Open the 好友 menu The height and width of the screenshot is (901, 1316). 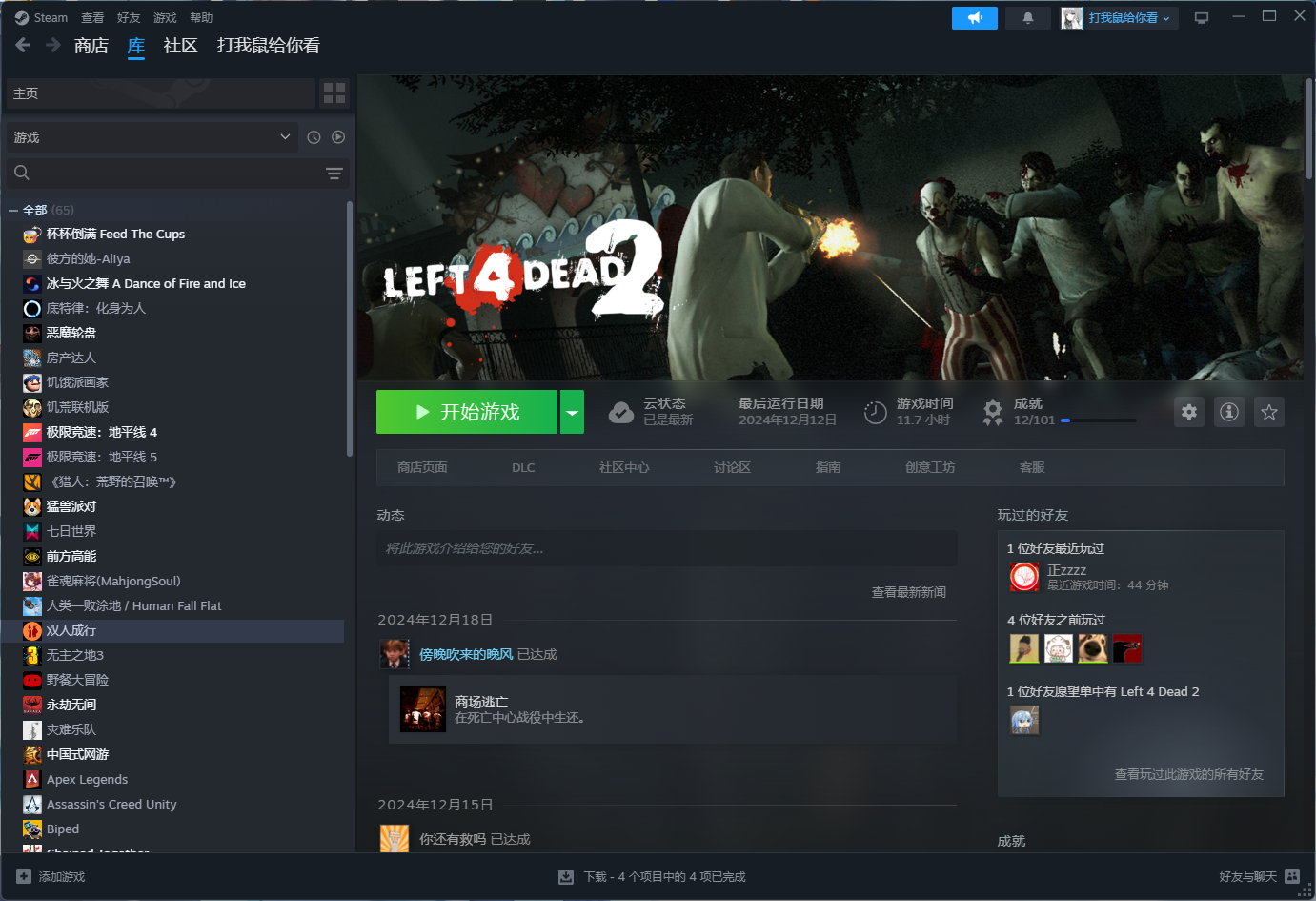point(129,18)
